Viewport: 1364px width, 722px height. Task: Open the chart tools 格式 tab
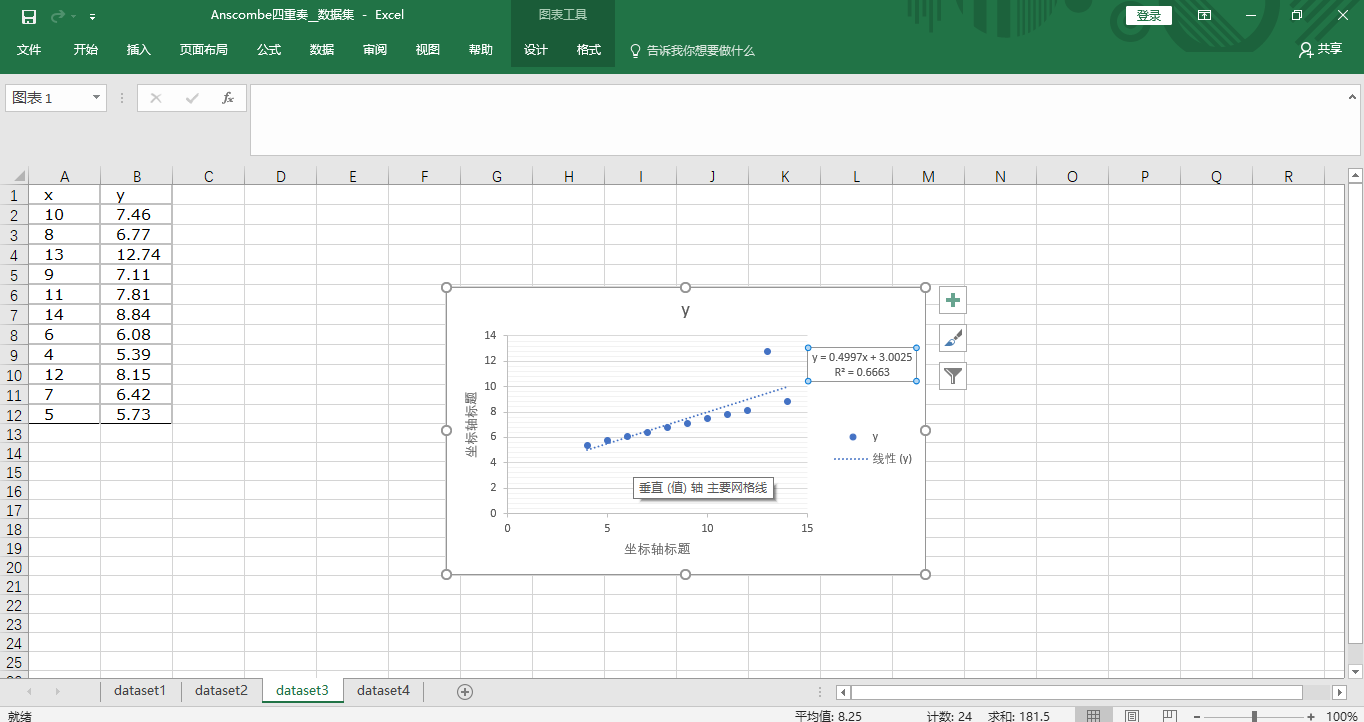coord(589,50)
